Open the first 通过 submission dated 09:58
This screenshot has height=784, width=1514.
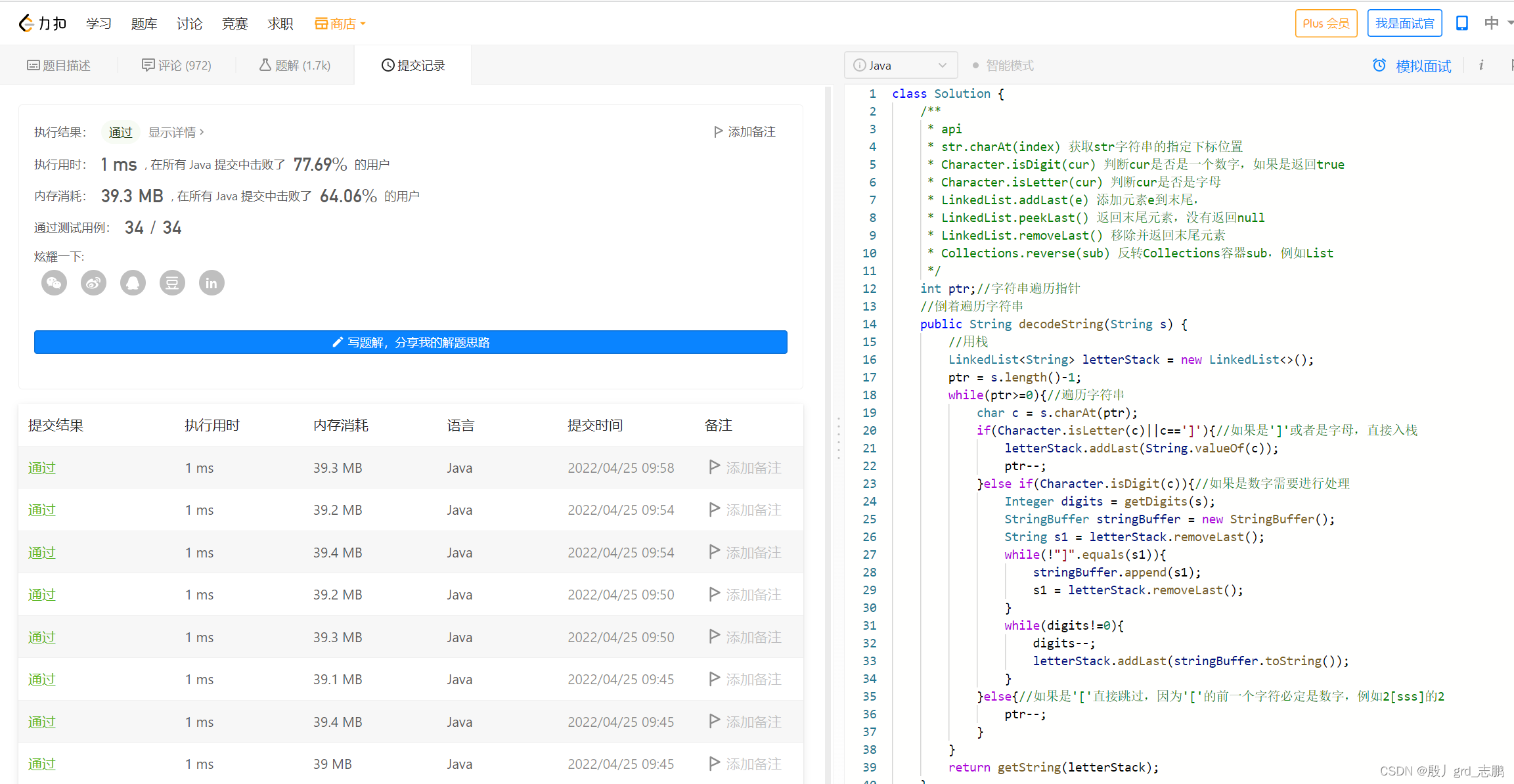(41, 468)
